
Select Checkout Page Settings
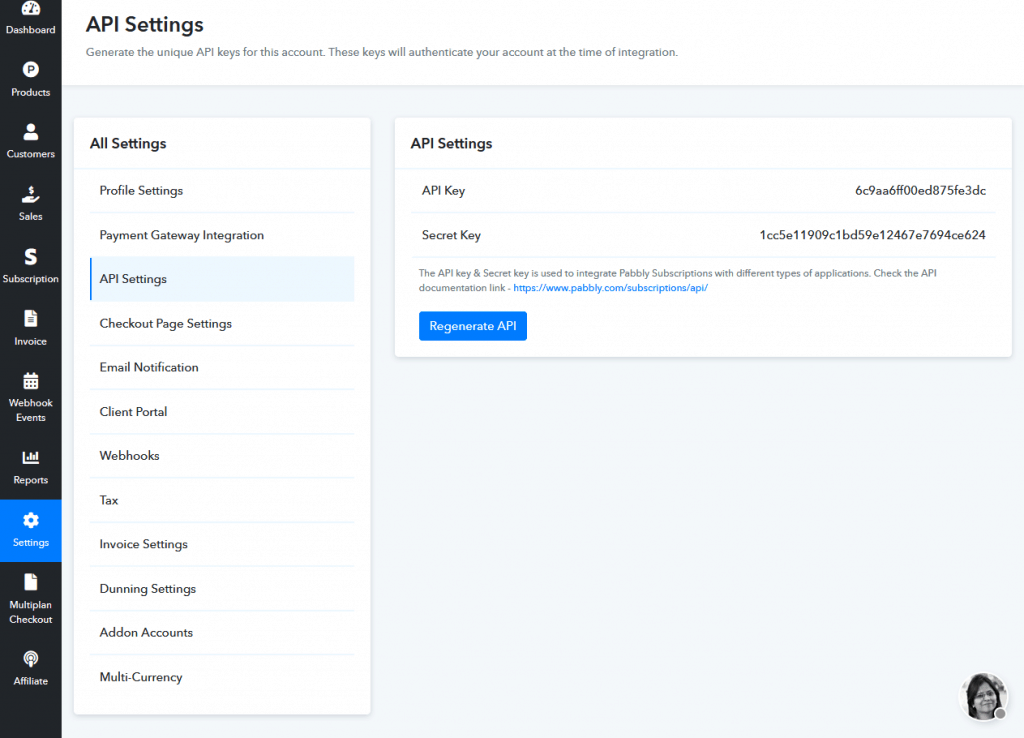pyautogui.click(x=165, y=323)
